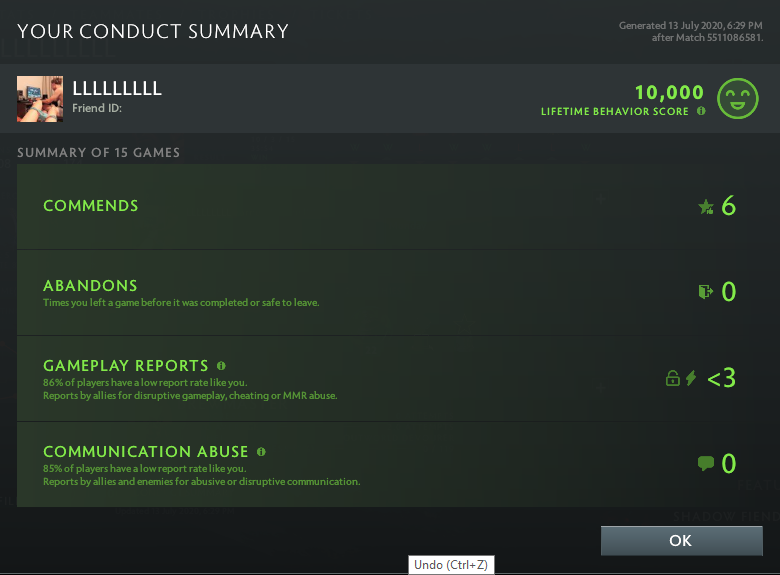Select the LLLLLLLLL player name
780x575 pixels.
pos(117,89)
